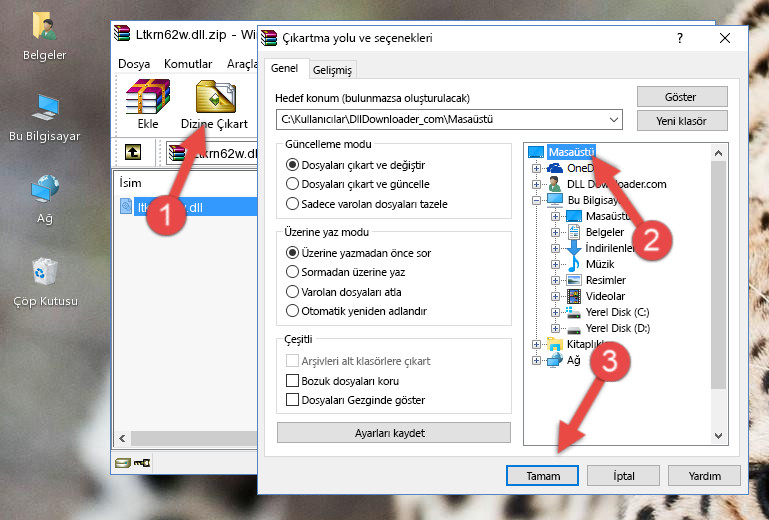The width and height of the screenshot is (769, 520).
Task: Expand the Yerel Disk (C:) node
Action: pos(555,312)
